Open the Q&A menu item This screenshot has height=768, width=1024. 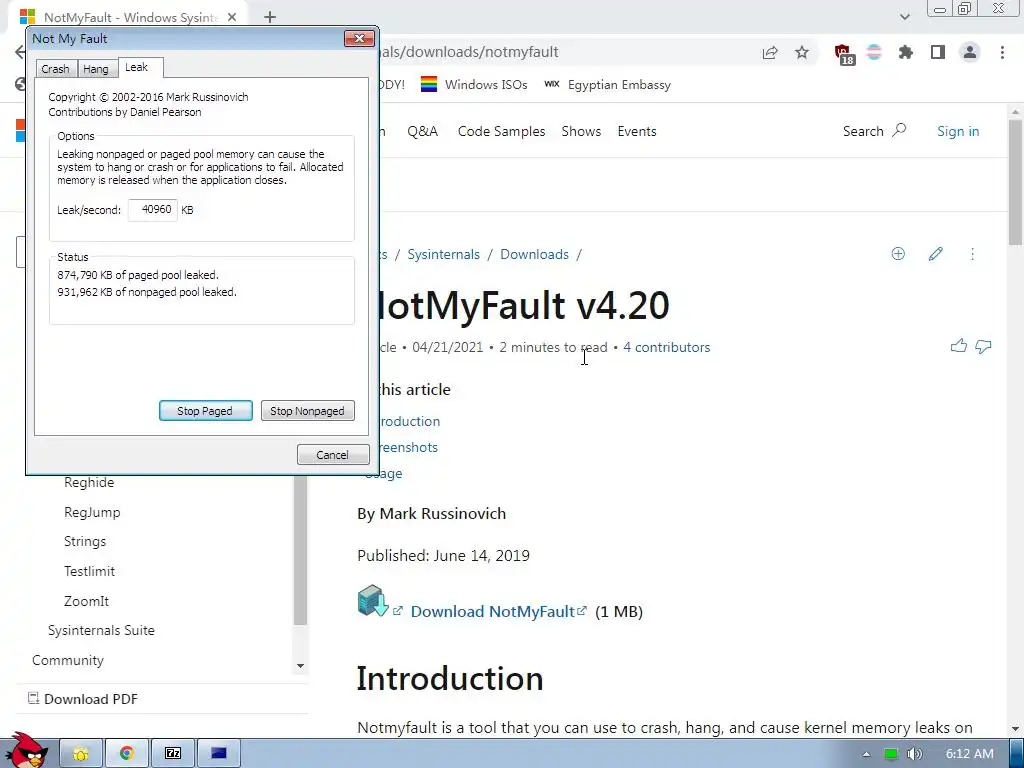point(423,131)
